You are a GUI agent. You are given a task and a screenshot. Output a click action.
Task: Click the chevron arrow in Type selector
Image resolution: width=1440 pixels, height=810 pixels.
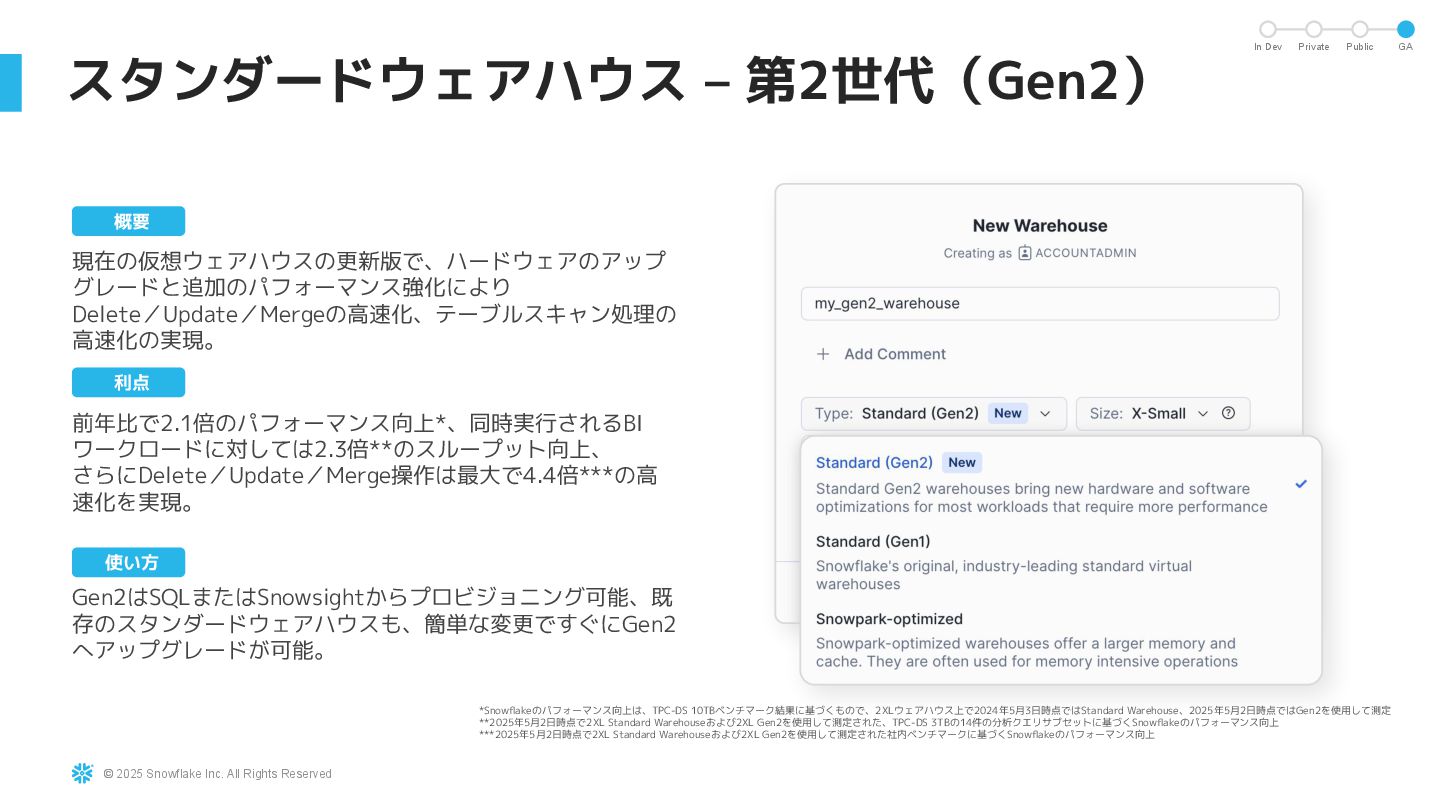coord(1046,414)
